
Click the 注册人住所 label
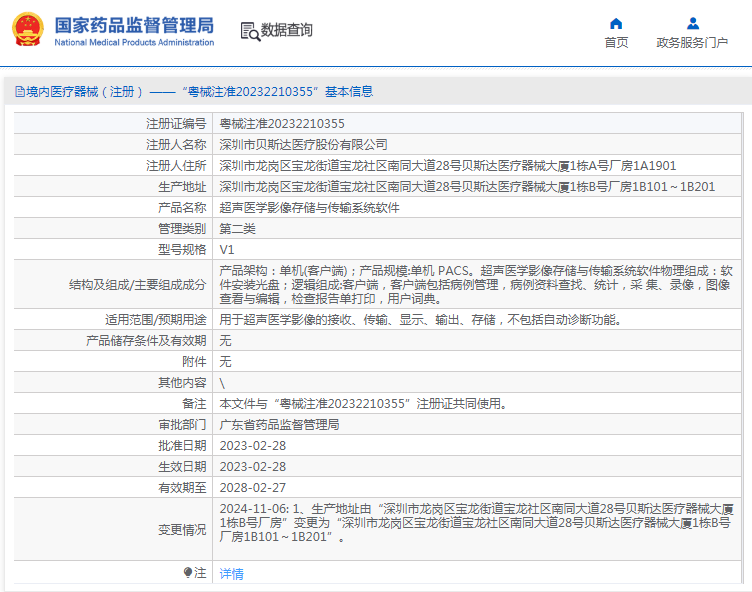[x=176, y=166]
